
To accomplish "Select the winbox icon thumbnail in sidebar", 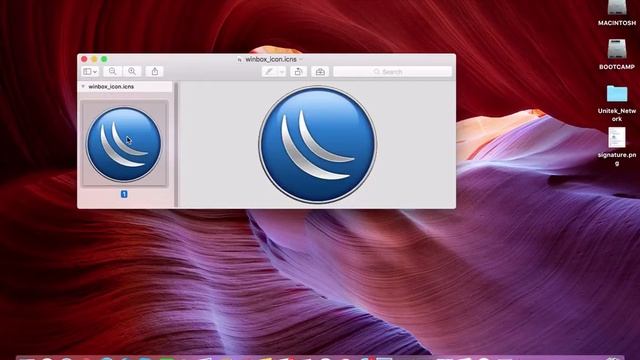I will (x=124, y=144).
